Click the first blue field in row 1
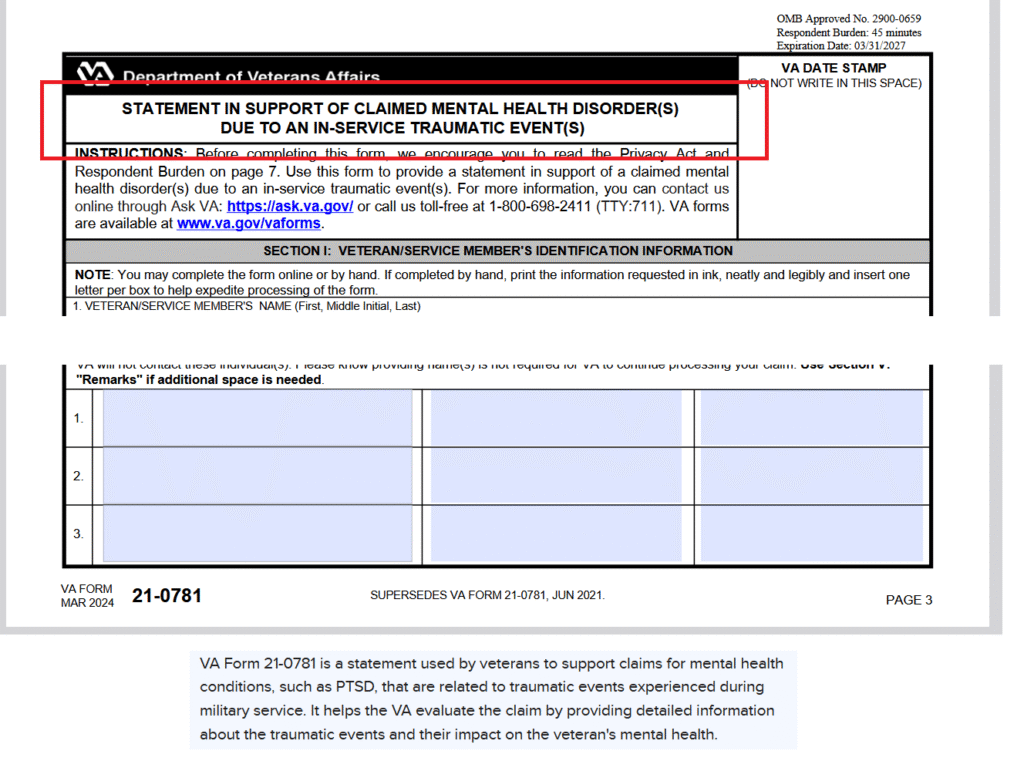Image resolution: width=1024 pixels, height=761 pixels. (258, 418)
